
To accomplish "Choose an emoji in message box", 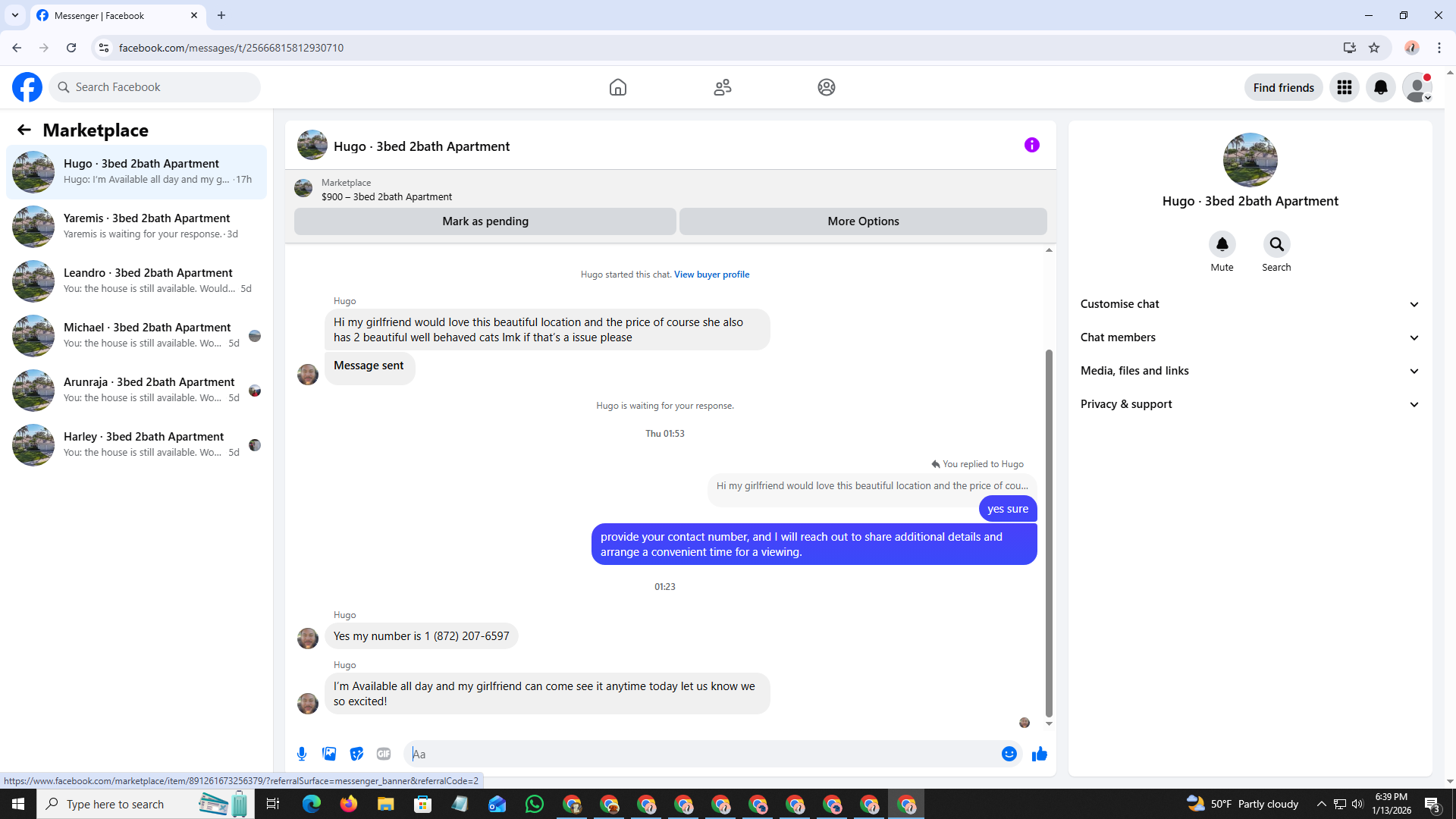I will point(1009,754).
